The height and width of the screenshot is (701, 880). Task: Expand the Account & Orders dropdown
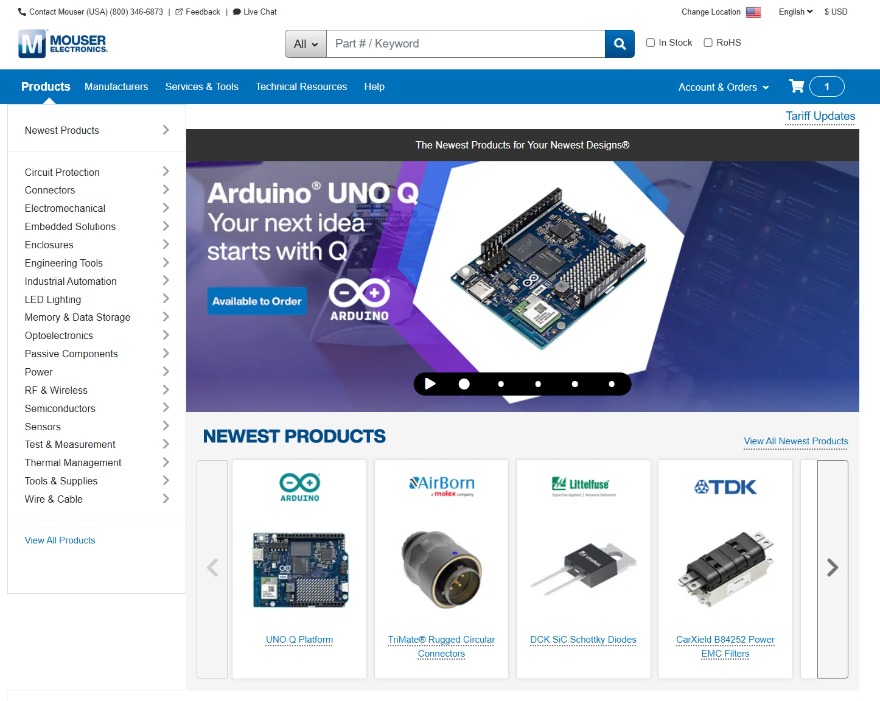[723, 87]
